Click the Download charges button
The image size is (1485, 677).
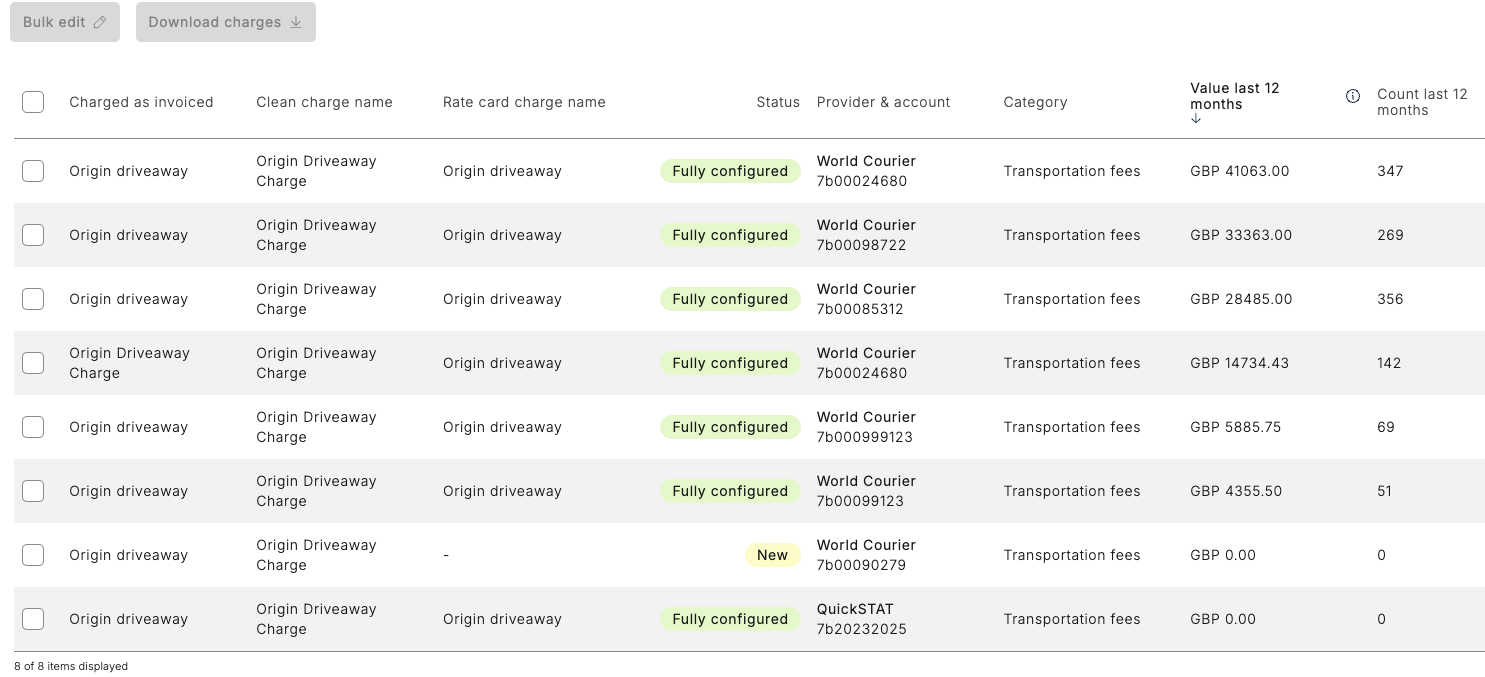point(225,22)
